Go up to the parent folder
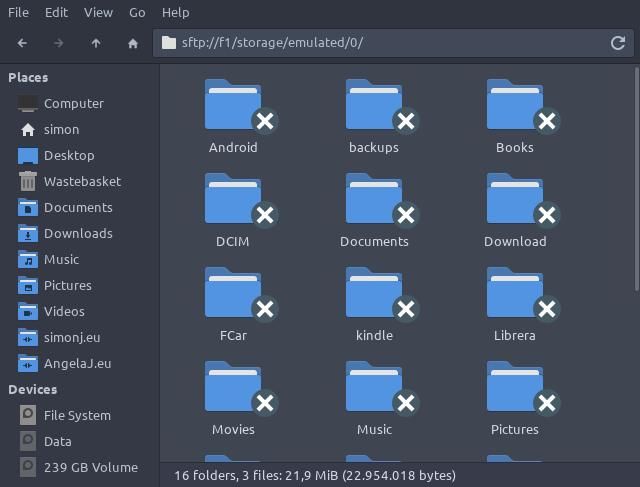This screenshot has width=640, height=487. click(96, 43)
